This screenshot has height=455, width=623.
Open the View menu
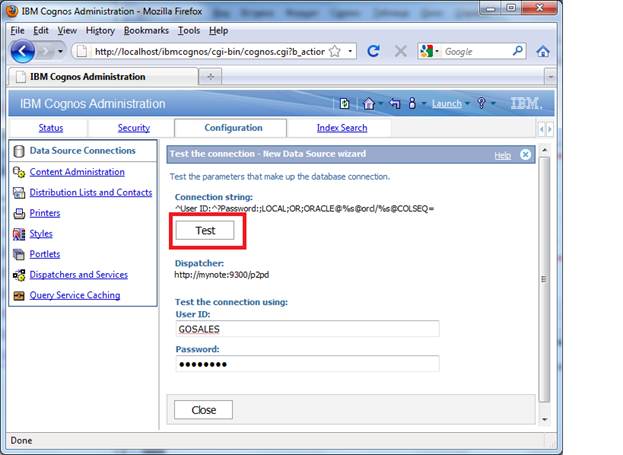(67, 31)
